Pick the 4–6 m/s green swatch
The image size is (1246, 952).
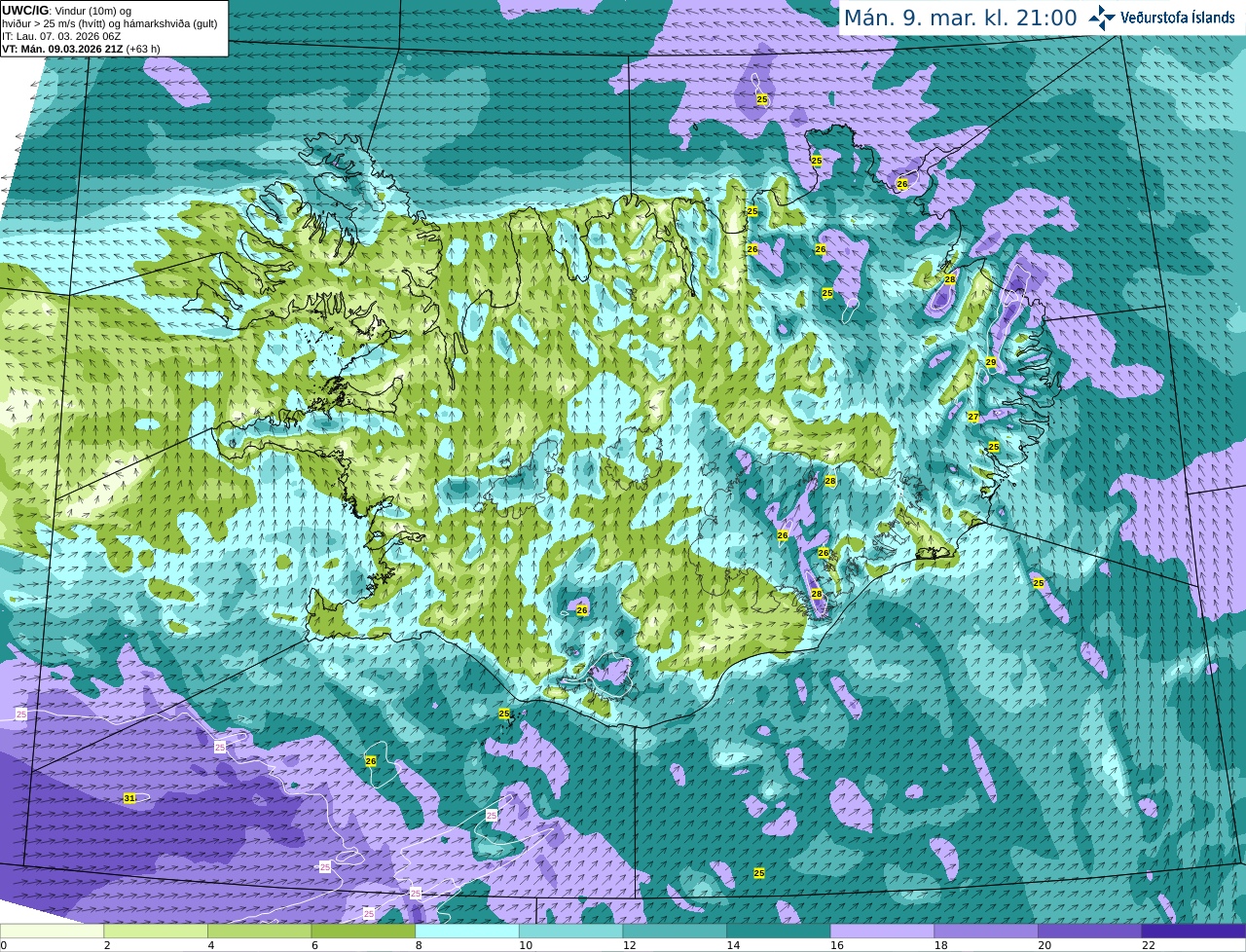[259, 931]
